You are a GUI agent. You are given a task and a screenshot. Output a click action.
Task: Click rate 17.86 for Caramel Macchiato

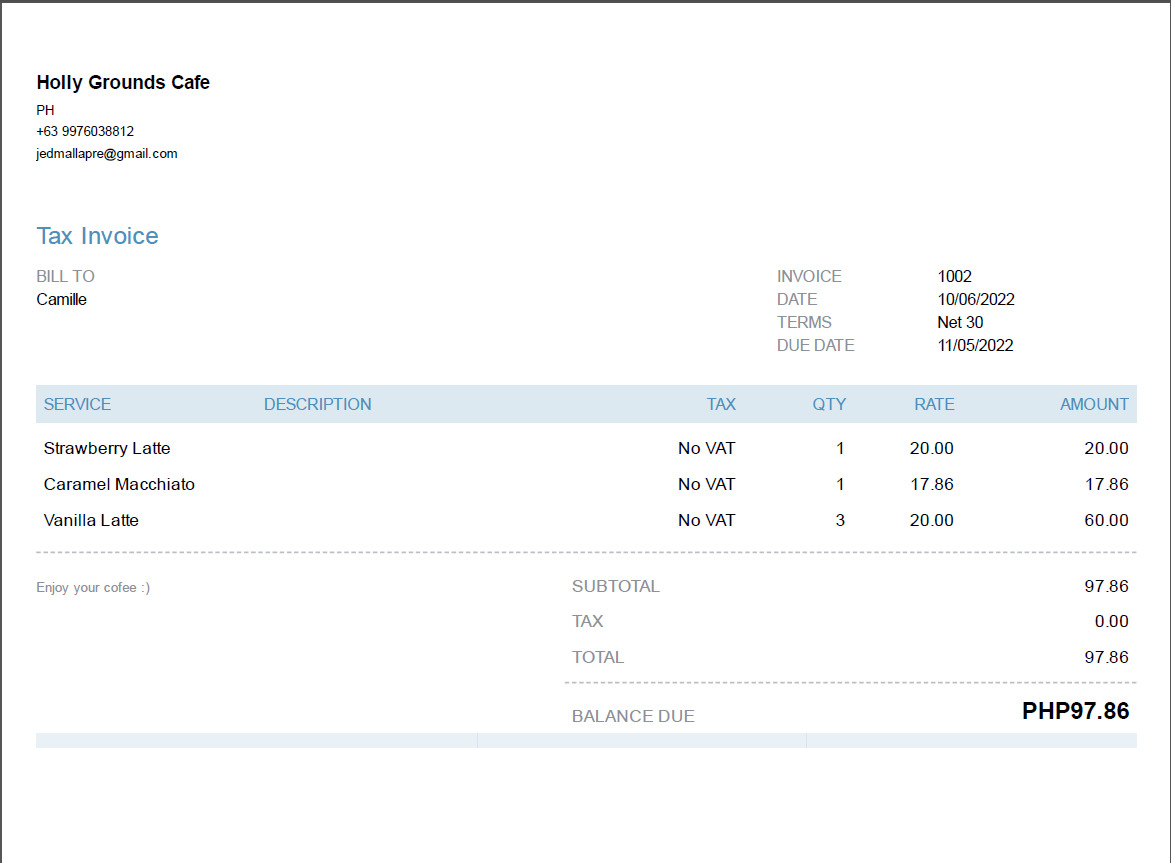[x=931, y=485]
